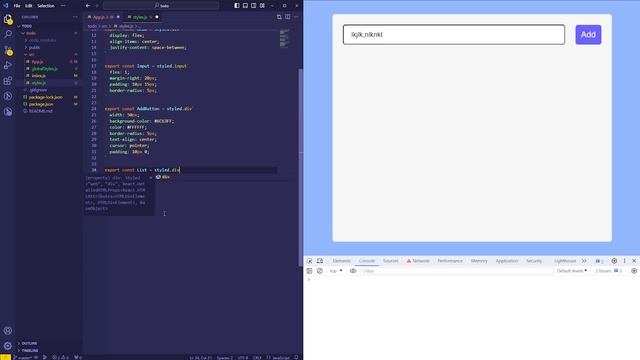Open the Accounts icon in the activity bar
Viewport: 640px width, 360px height.
(8, 331)
